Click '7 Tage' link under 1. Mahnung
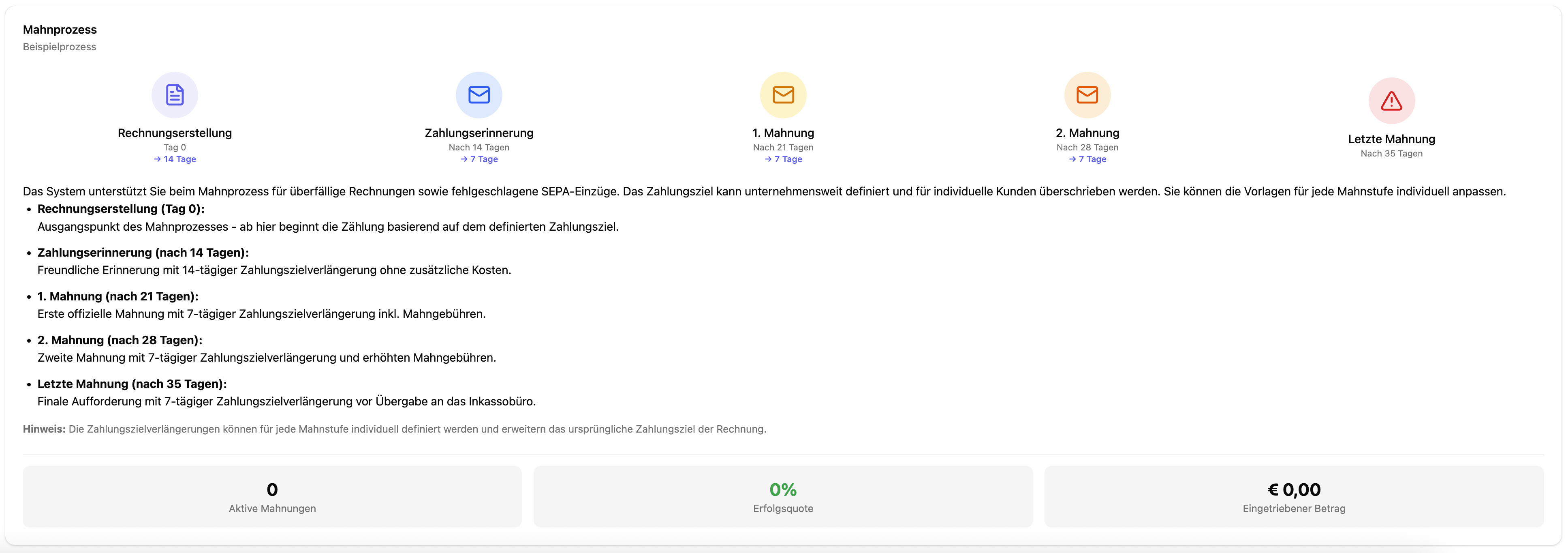The image size is (1568, 553). coord(788,160)
